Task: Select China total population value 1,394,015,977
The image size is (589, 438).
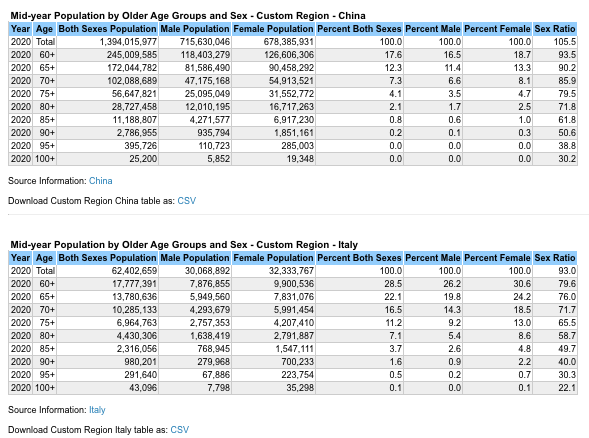Action: pyautogui.click(x=128, y=42)
